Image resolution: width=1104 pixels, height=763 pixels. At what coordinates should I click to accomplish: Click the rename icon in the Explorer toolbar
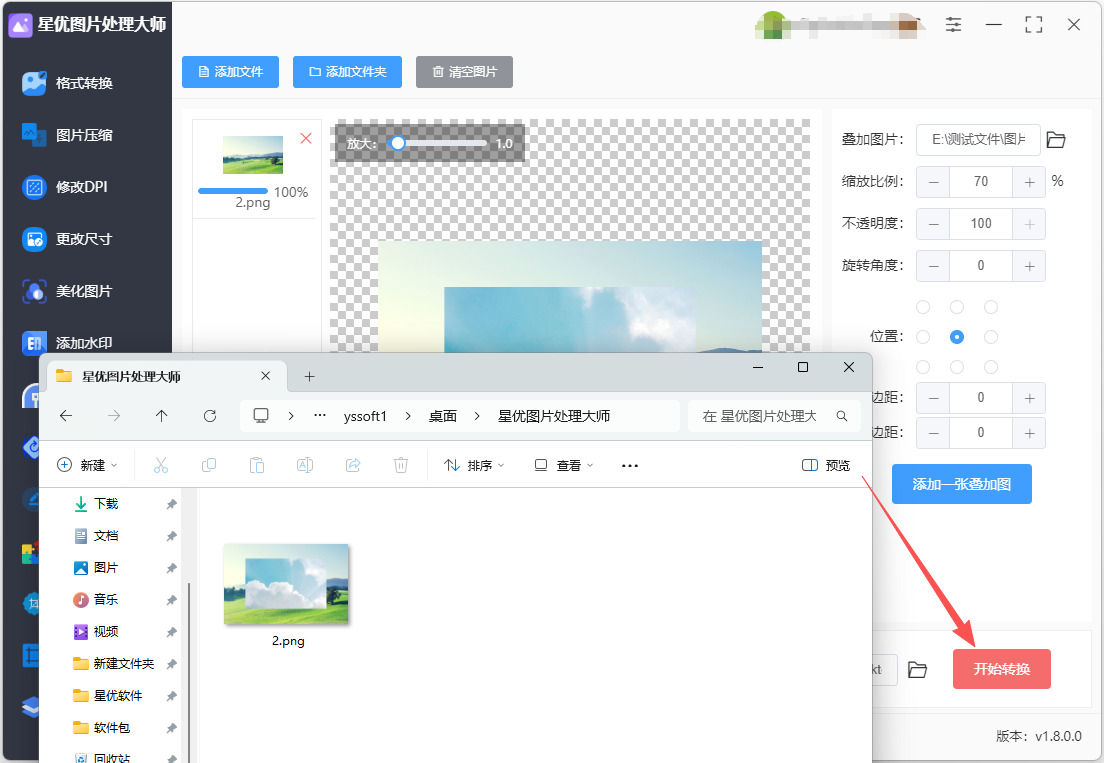coord(305,465)
